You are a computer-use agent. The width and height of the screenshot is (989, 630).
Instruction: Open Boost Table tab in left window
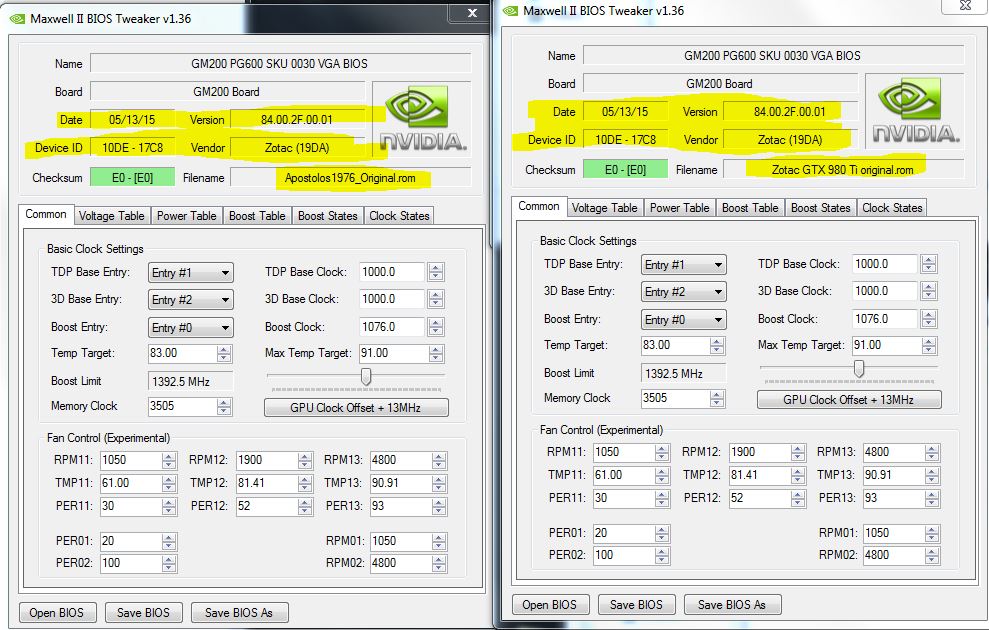coord(257,216)
